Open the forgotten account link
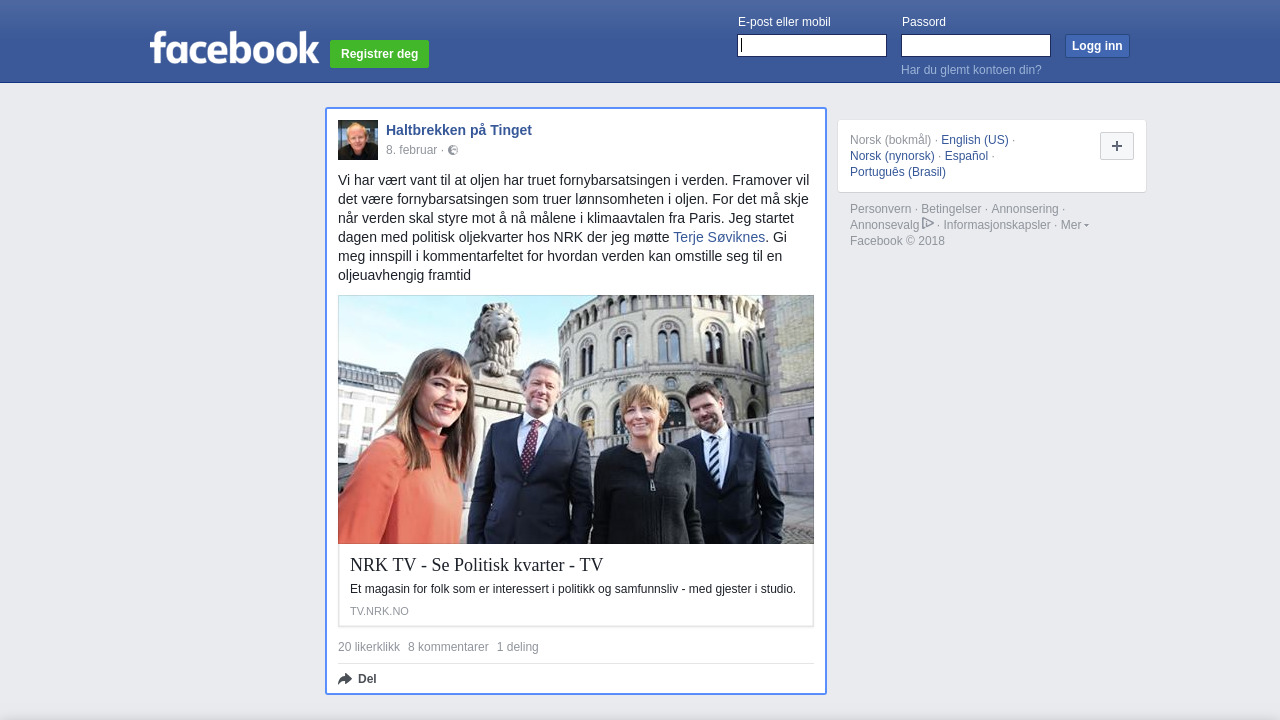The width and height of the screenshot is (1280, 720). [x=971, y=70]
